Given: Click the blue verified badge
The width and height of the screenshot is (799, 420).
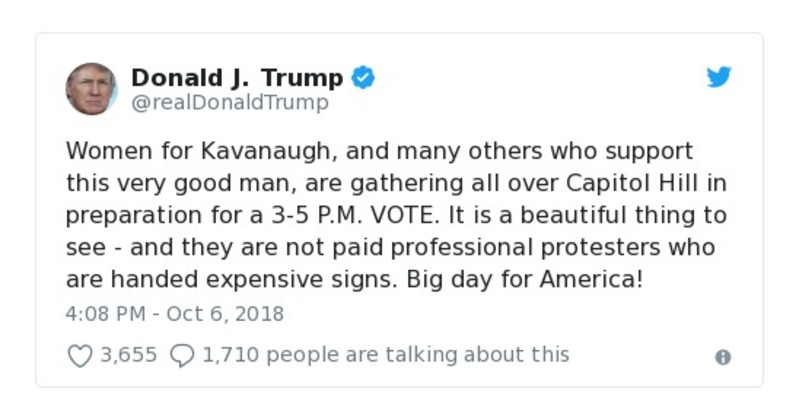Looking at the screenshot, I should click(x=363, y=78).
